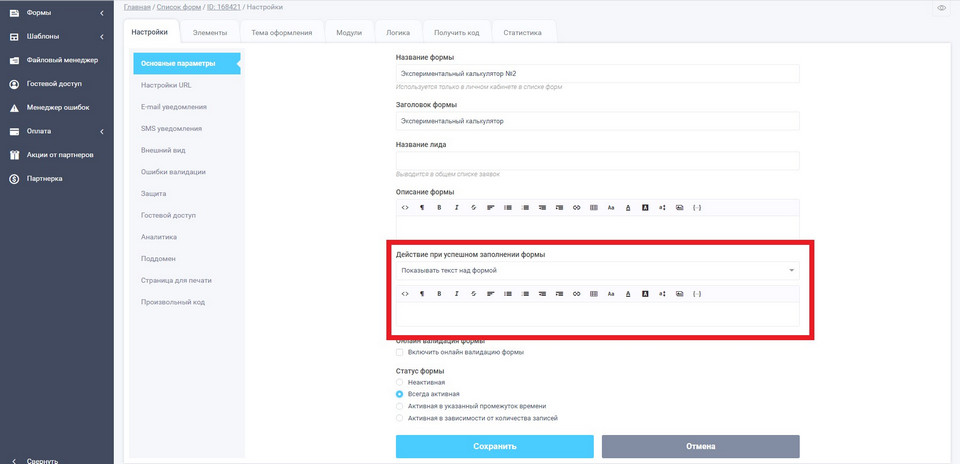The image size is (960, 464).
Task: Open the Файловый менеджер sidebar icon
Action: click(14, 60)
